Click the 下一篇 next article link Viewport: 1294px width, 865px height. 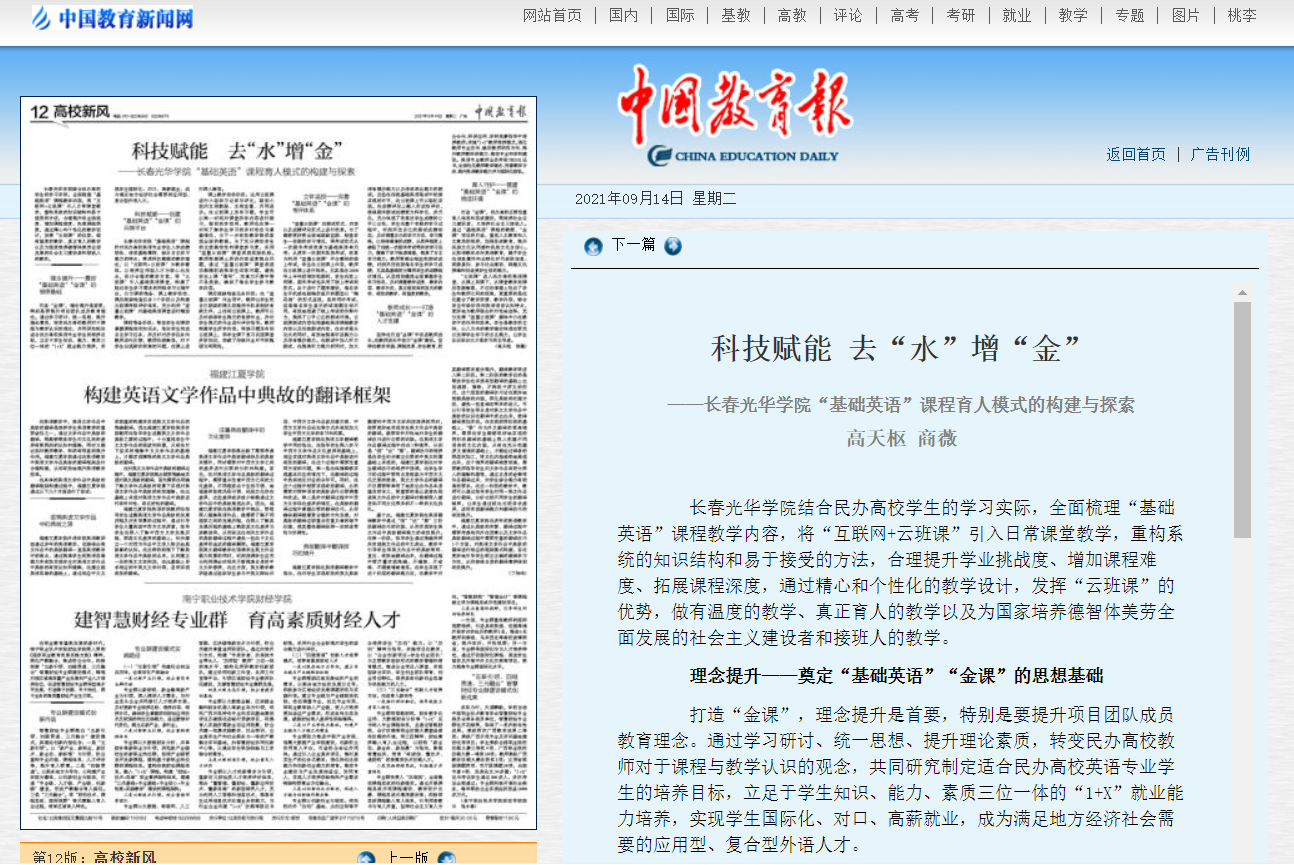[x=633, y=245]
